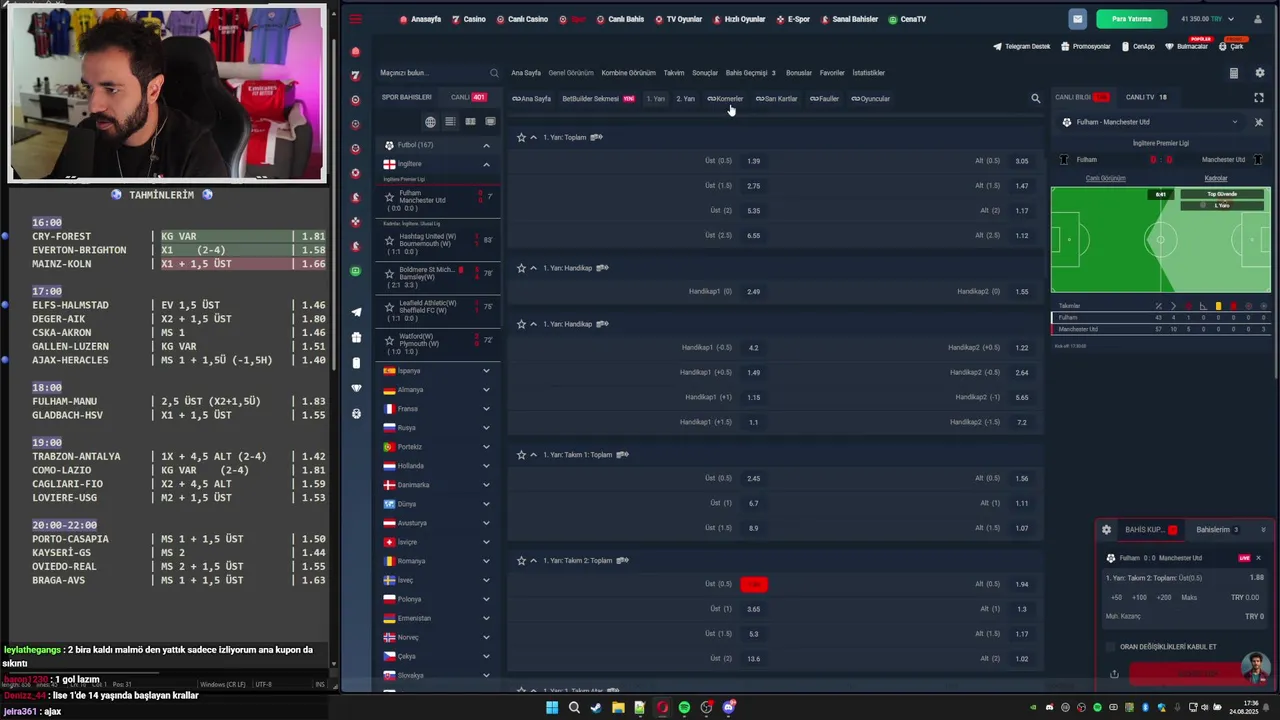Select the Oyuncular market tab
This screenshot has width=1280, height=720.
click(x=870, y=99)
